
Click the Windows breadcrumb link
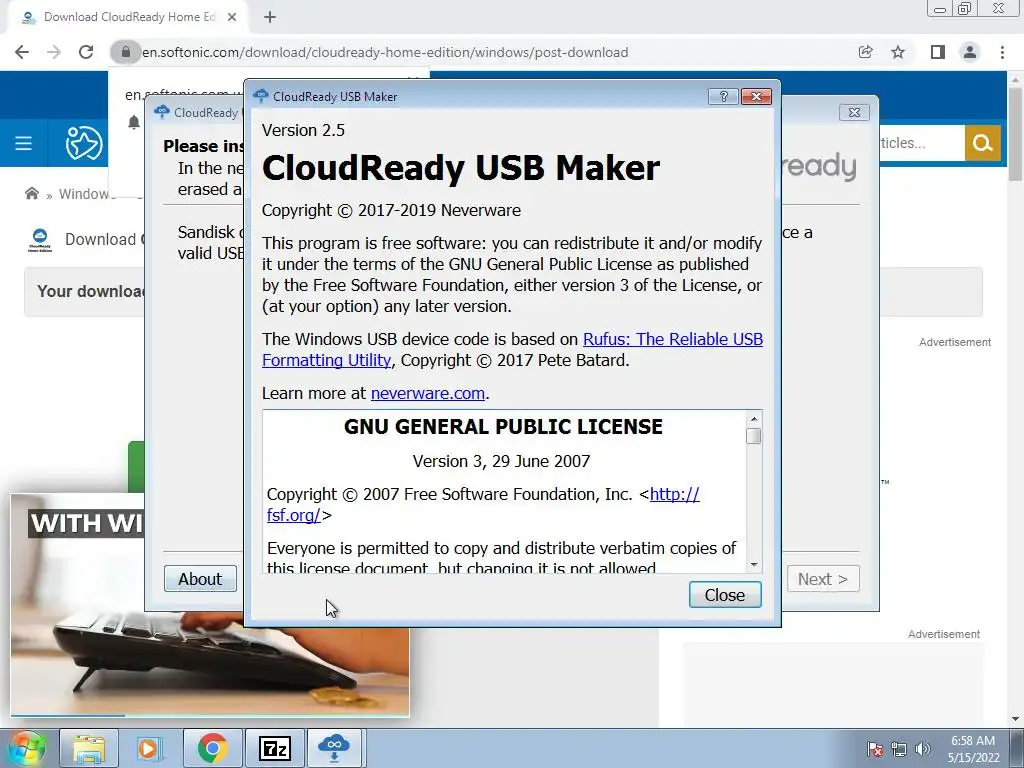coord(86,194)
